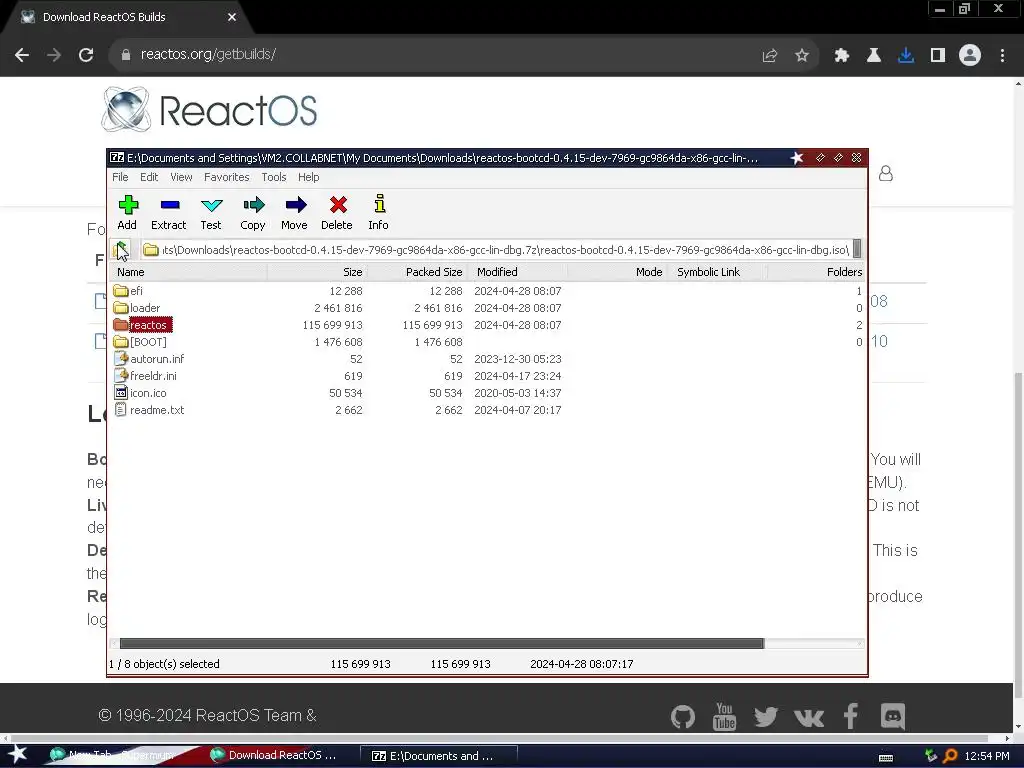Toggle the browser side panel icon
This screenshot has width=1024, height=768.
pos(938,56)
